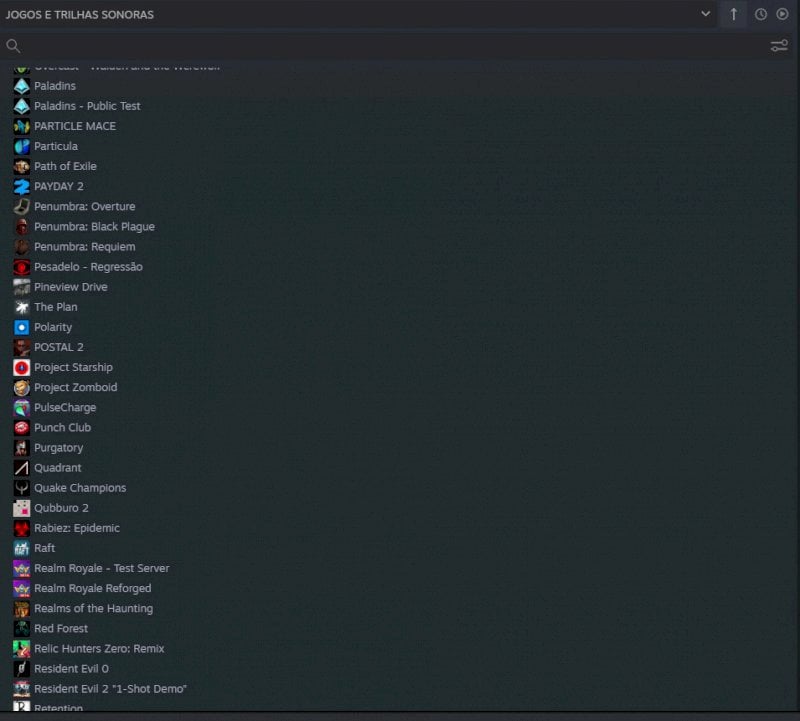Select Path of Exile in the list
Screen dimensions: 800x721
pos(65,166)
